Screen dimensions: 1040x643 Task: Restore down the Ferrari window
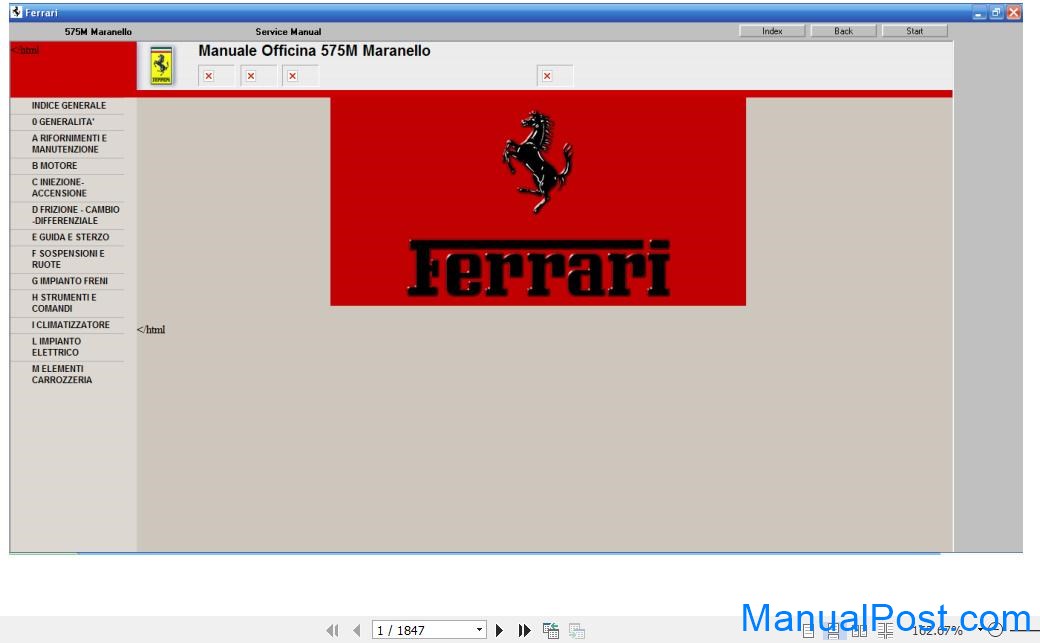click(x=996, y=13)
